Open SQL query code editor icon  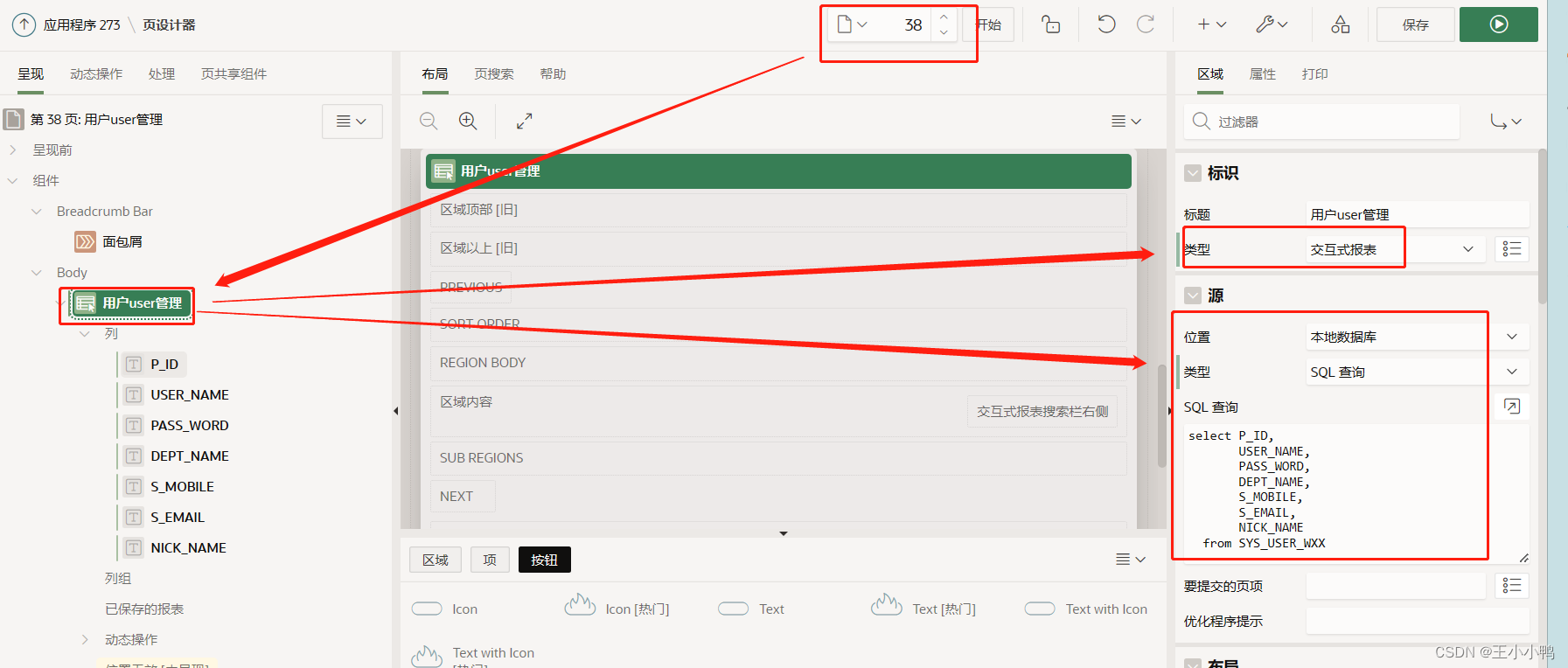pos(1512,406)
